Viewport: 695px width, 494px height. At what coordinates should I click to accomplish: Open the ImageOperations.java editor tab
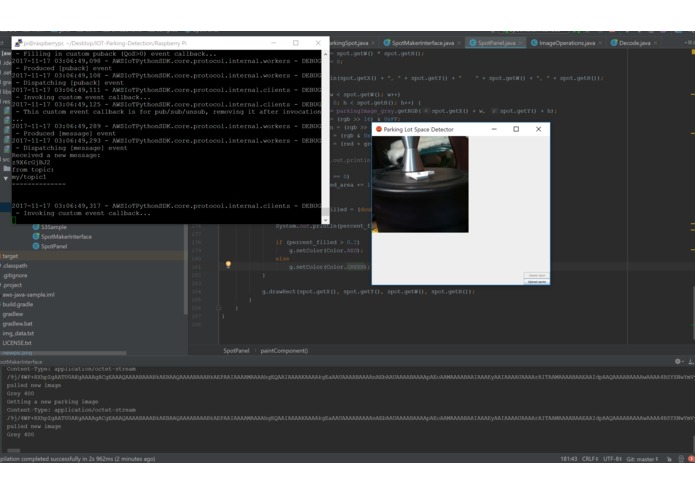click(567, 43)
